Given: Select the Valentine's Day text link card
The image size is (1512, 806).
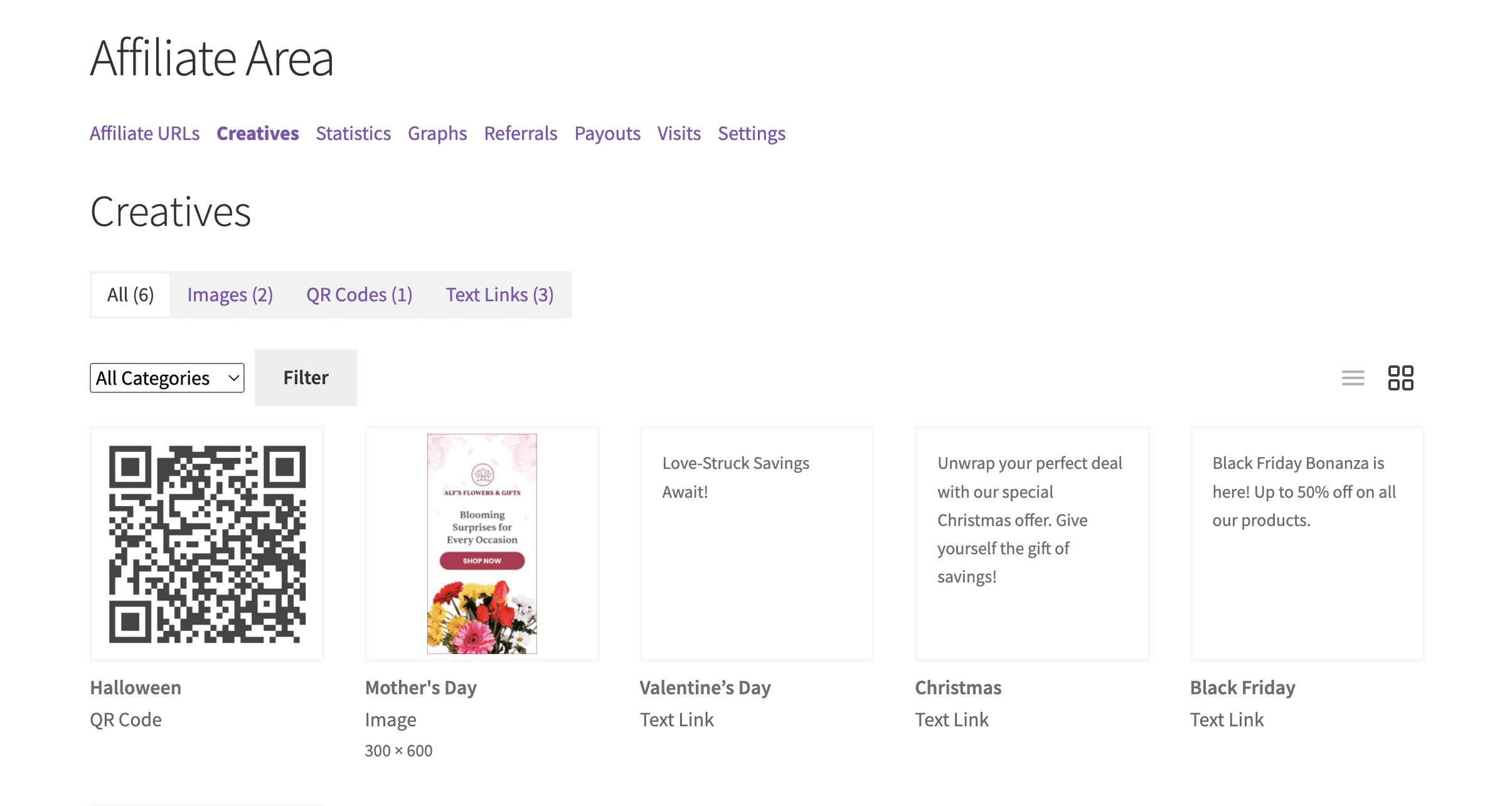Looking at the screenshot, I should (757, 544).
